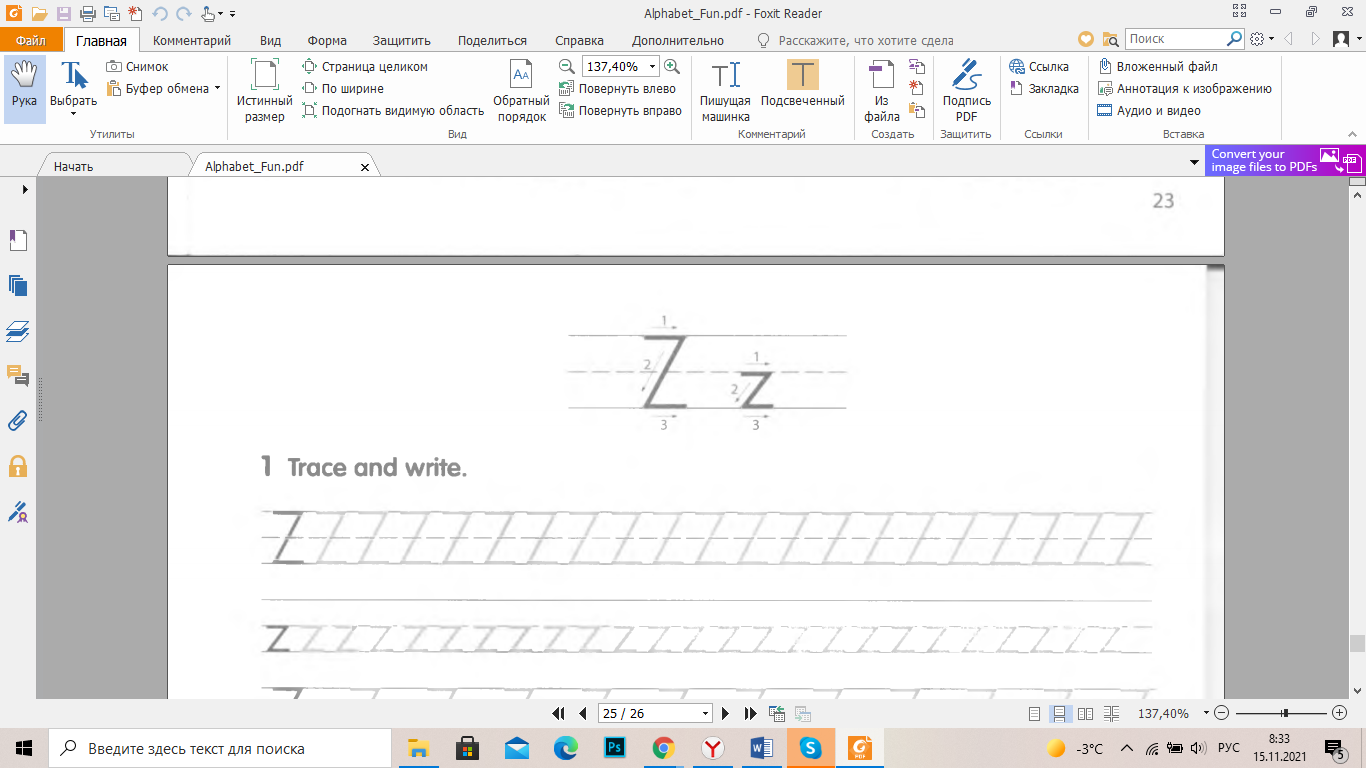Switch to the Защитить ribbon tab
1366x768 pixels.
pos(401,41)
